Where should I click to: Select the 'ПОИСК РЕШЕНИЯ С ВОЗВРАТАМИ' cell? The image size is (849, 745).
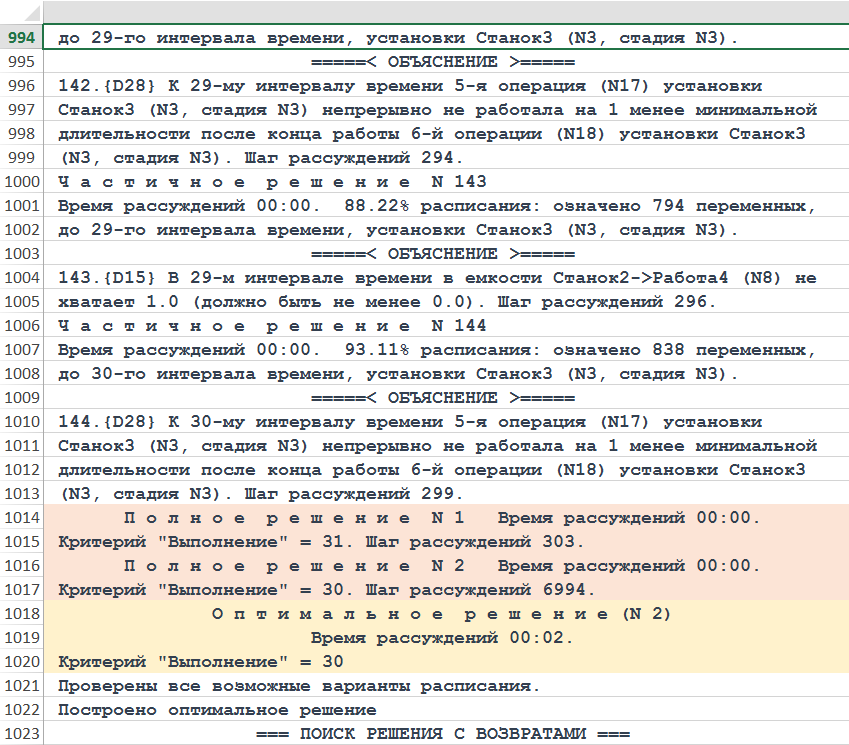(x=443, y=734)
